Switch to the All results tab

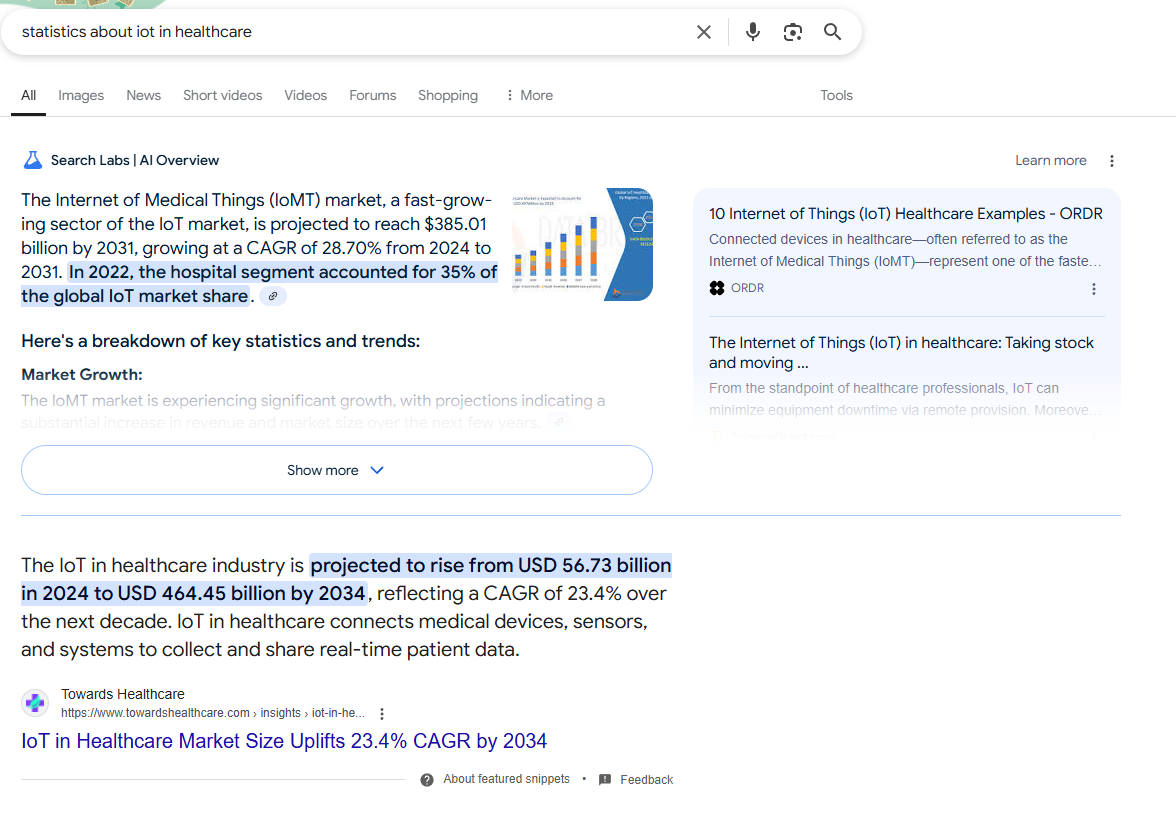pyautogui.click(x=28, y=95)
